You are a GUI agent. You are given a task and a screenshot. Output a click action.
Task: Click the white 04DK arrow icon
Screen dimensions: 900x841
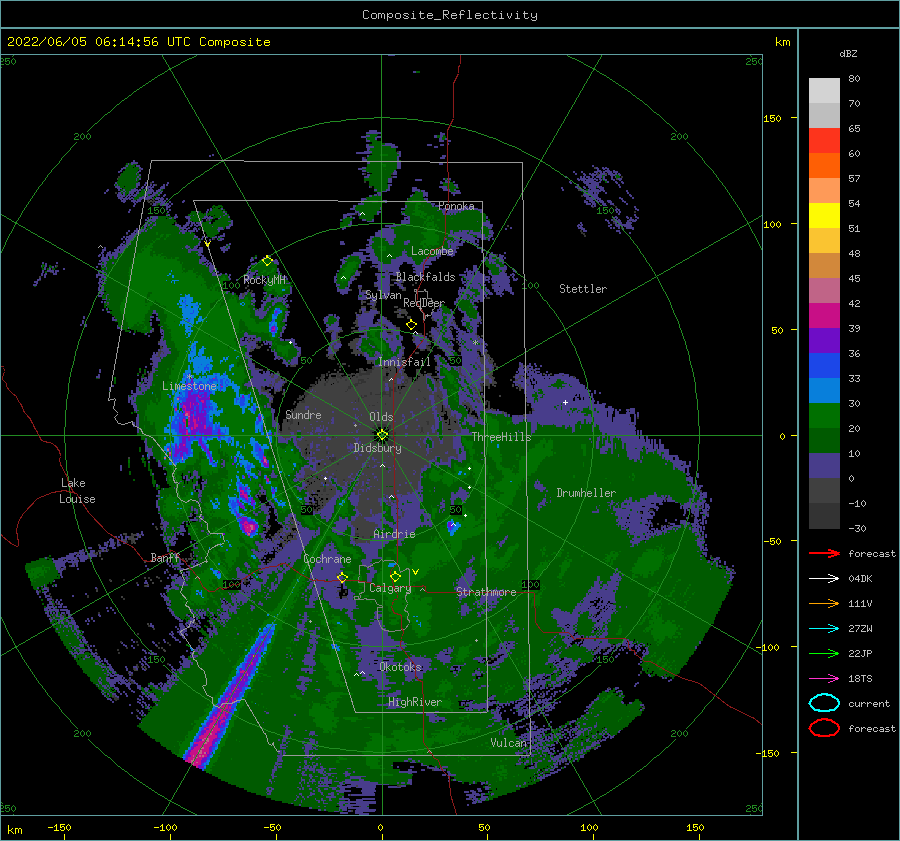click(824, 578)
